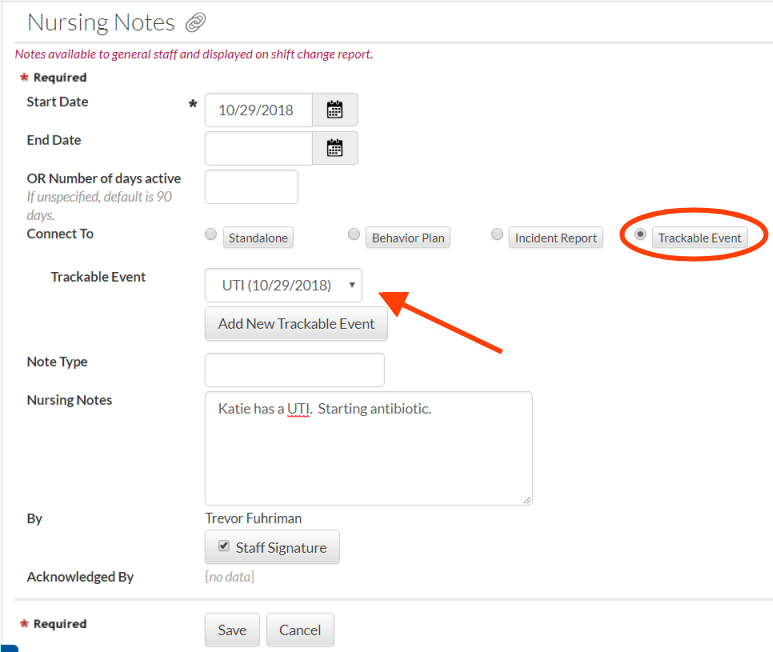This screenshot has height=652, width=773.
Task: Click the Nursing Notes textarea resize handle
Action: click(x=527, y=498)
